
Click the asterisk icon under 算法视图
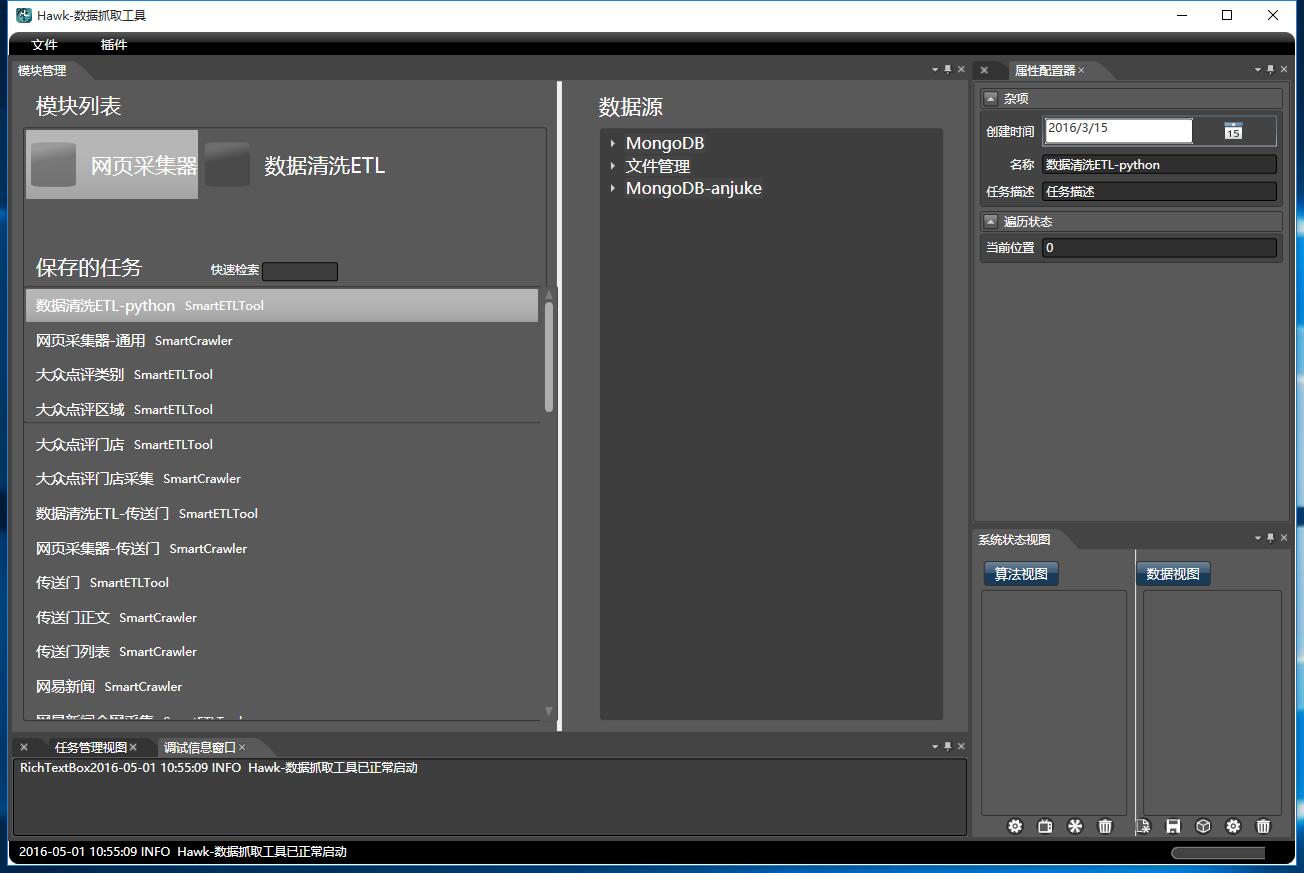[x=1075, y=826]
